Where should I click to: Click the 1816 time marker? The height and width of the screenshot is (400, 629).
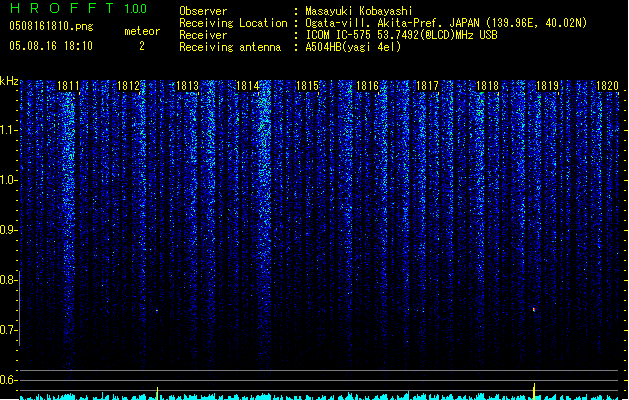(367, 86)
